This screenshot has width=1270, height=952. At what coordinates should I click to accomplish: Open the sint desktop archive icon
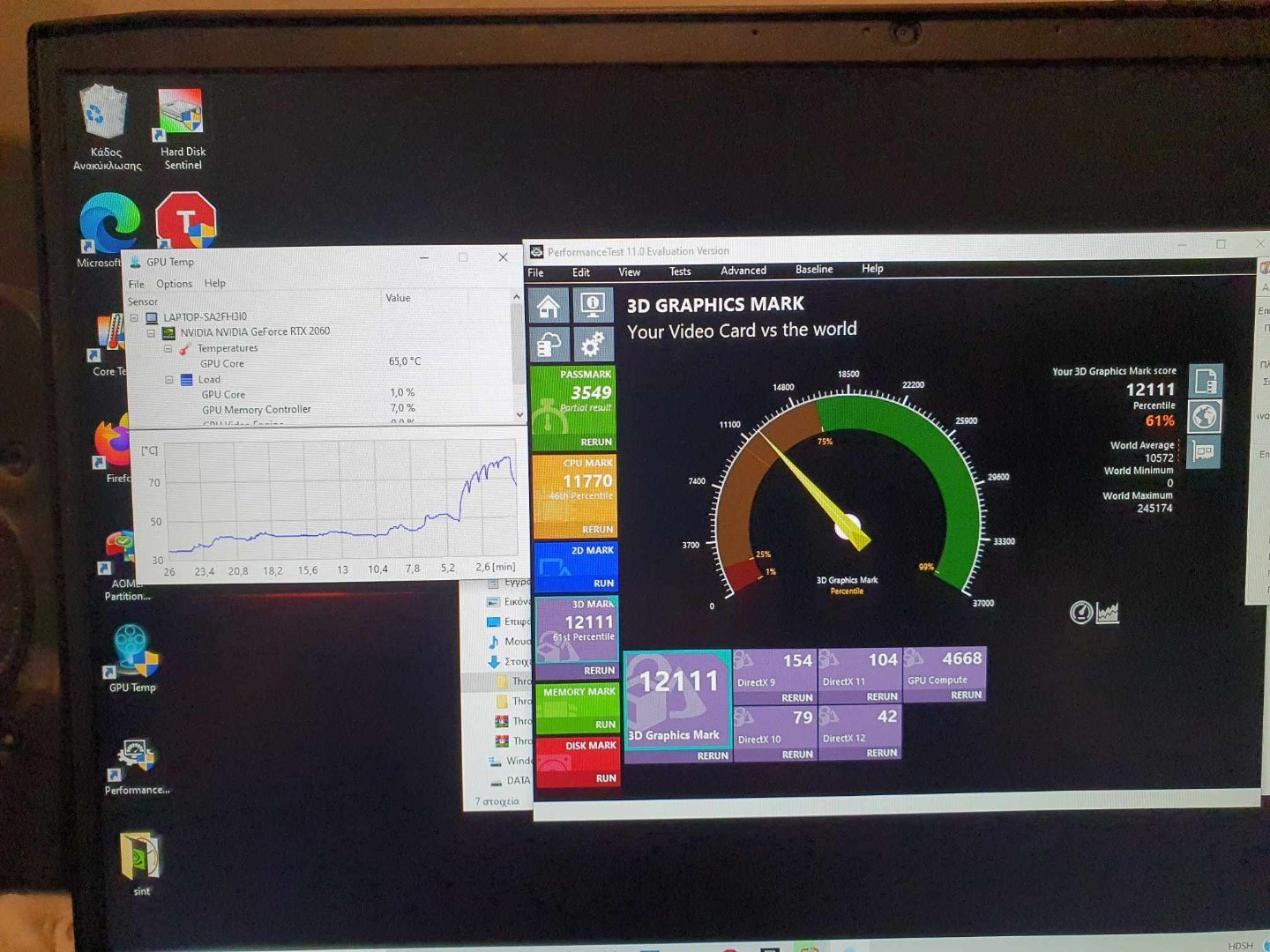pyautogui.click(x=141, y=863)
